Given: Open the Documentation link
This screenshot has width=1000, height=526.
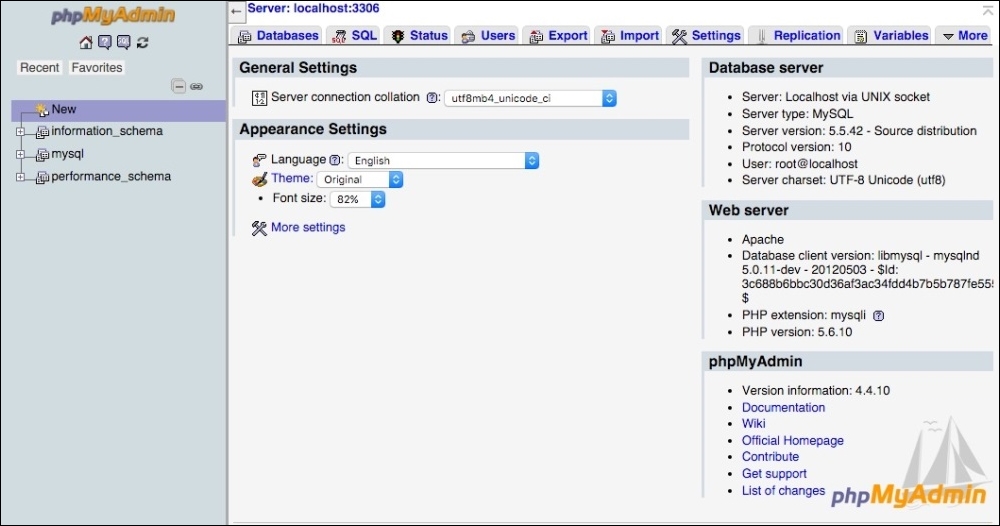Looking at the screenshot, I should tap(783, 407).
